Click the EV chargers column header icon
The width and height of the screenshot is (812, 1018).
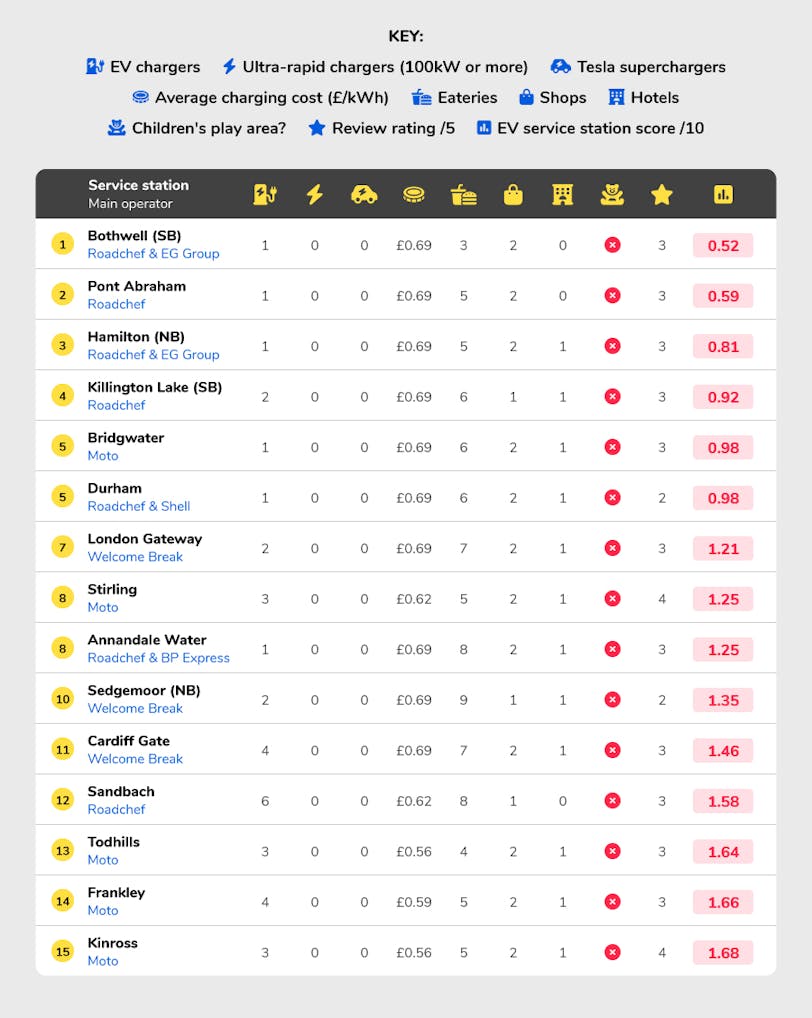265,194
